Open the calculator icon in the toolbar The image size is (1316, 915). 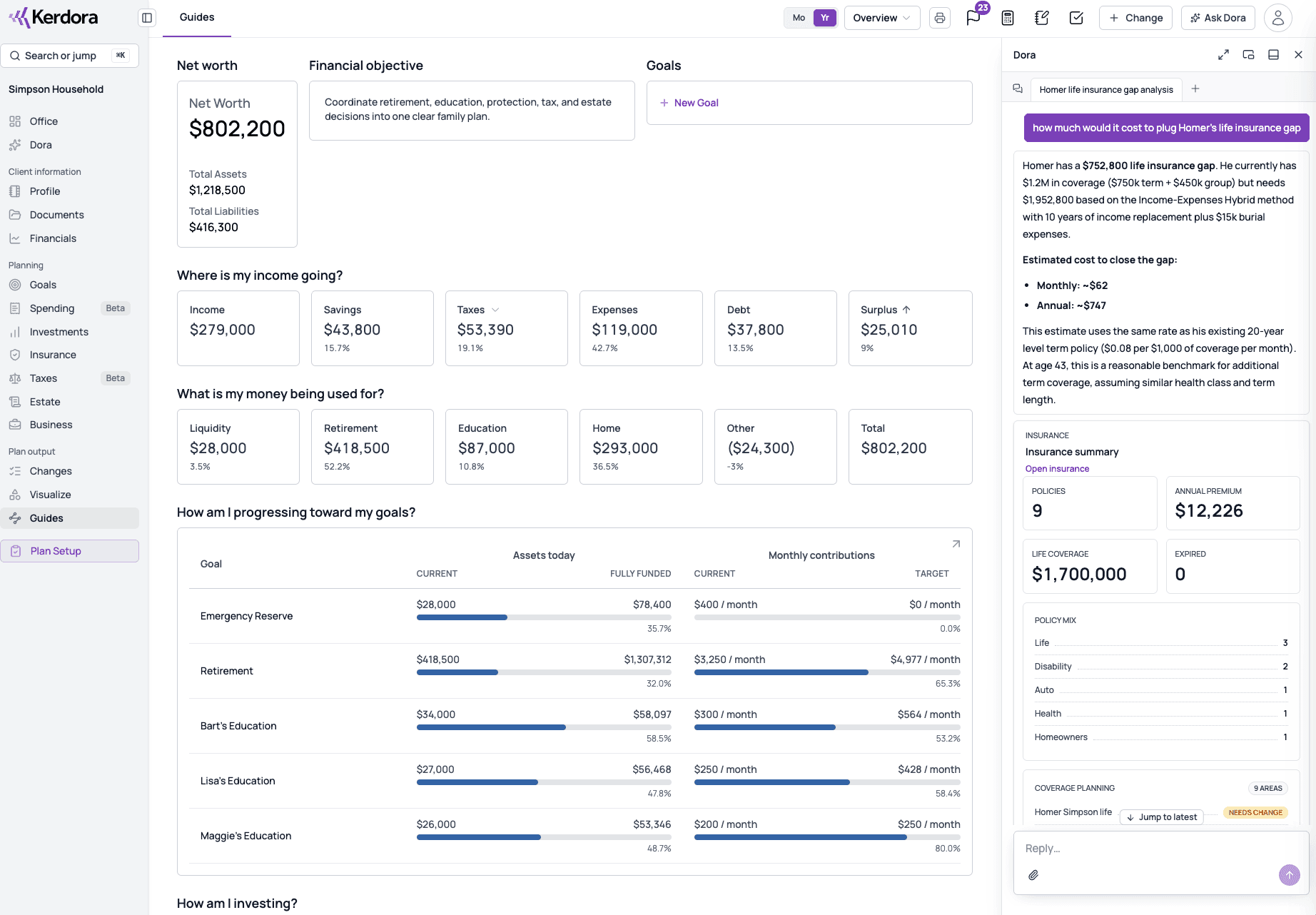tap(1008, 18)
